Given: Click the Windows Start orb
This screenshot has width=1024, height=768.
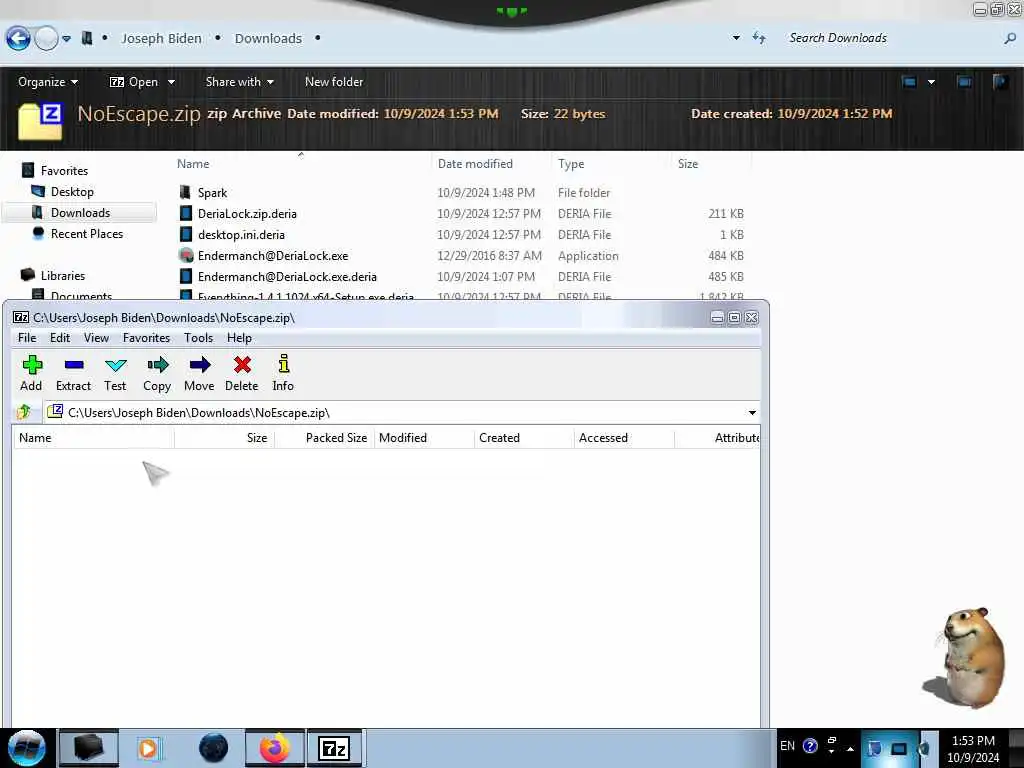Looking at the screenshot, I should click(x=27, y=748).
